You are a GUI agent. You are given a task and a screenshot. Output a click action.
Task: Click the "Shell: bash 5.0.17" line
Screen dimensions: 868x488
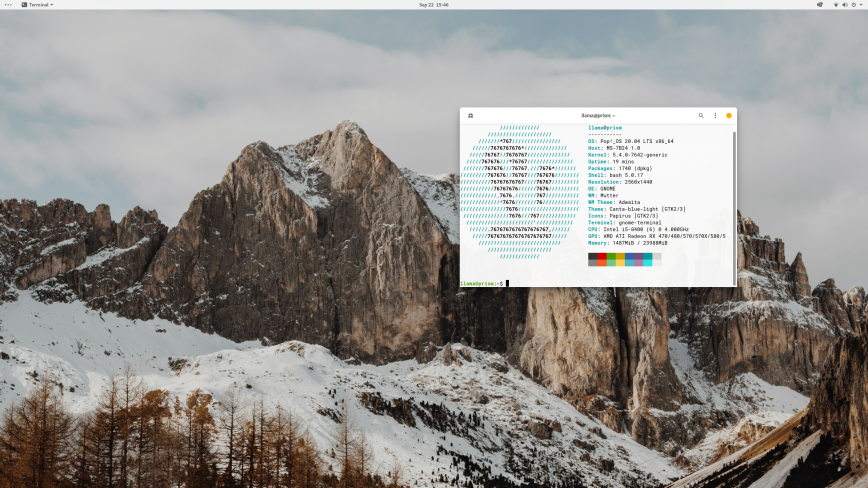(x=616, y=175)
